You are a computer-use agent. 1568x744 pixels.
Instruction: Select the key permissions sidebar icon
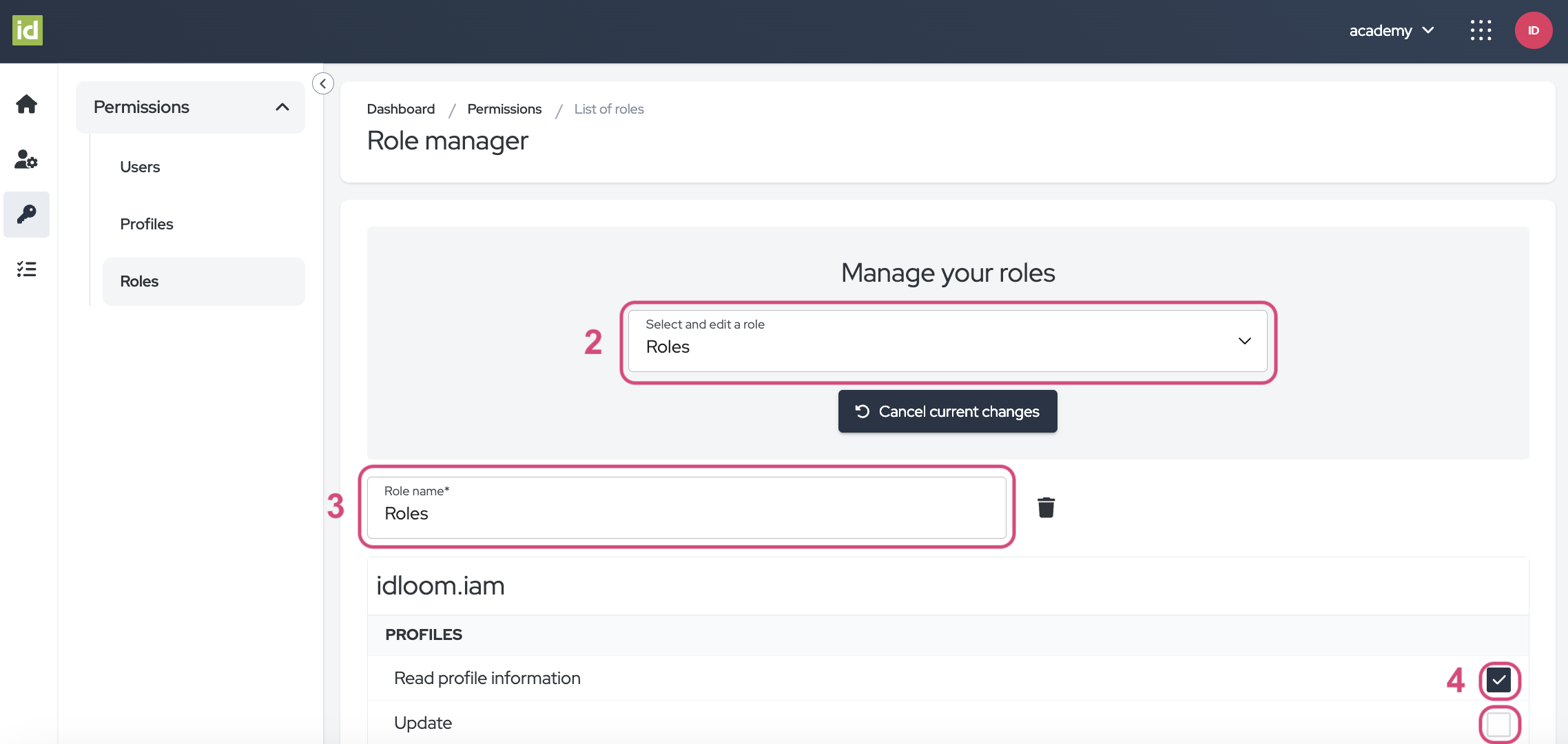[26, 214]
